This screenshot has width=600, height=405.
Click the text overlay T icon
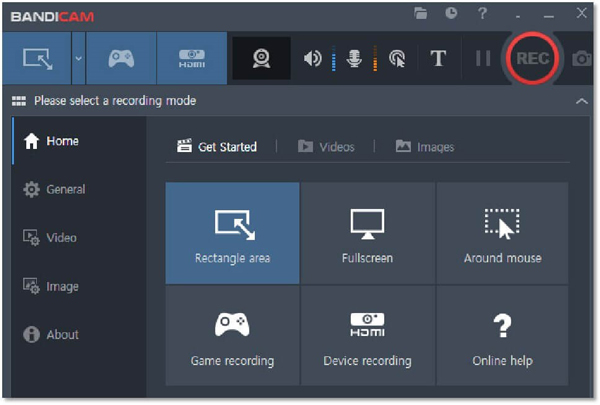(x=438, y=59)
